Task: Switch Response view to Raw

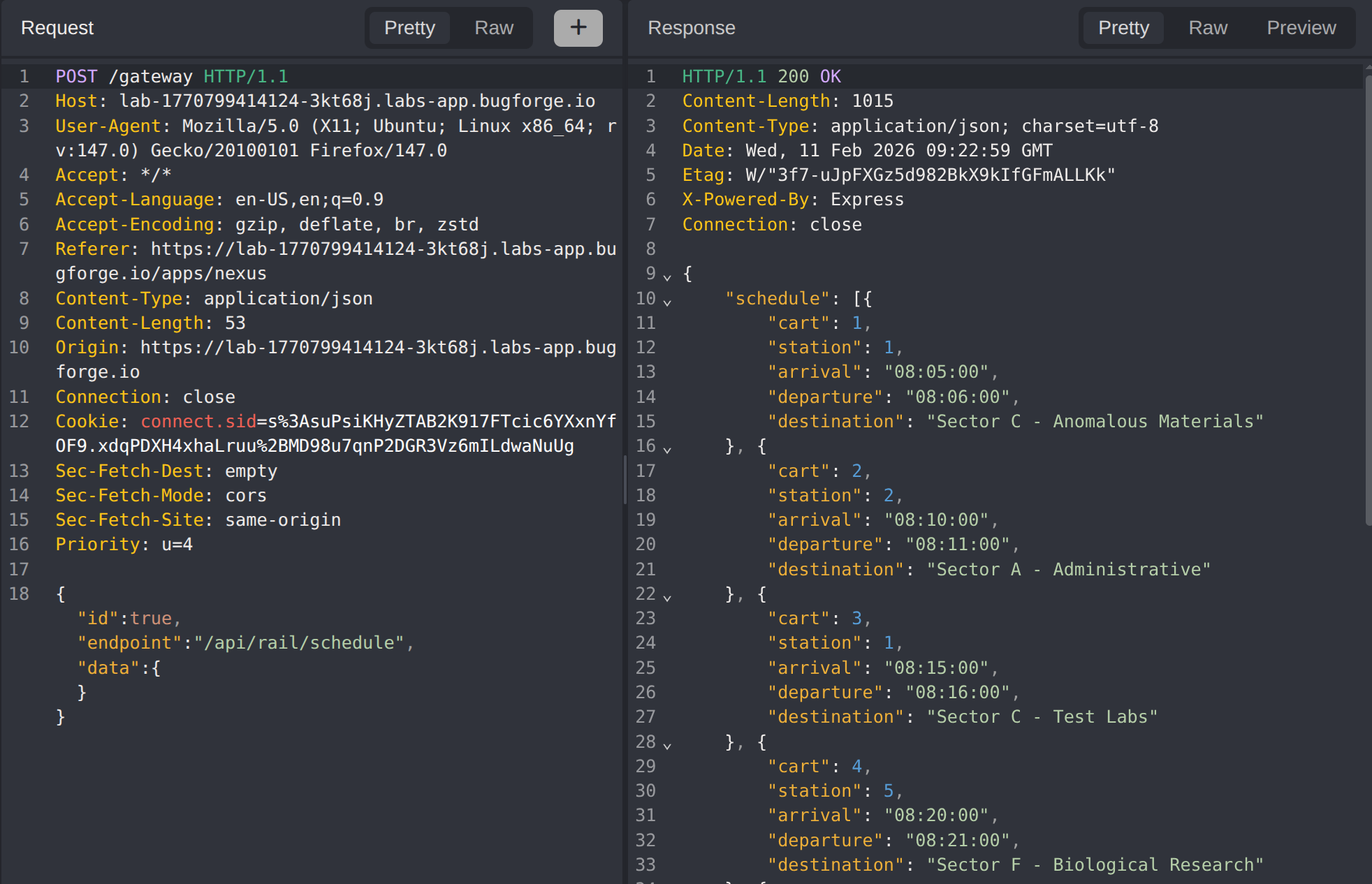Action: (x=1207, y=28)
